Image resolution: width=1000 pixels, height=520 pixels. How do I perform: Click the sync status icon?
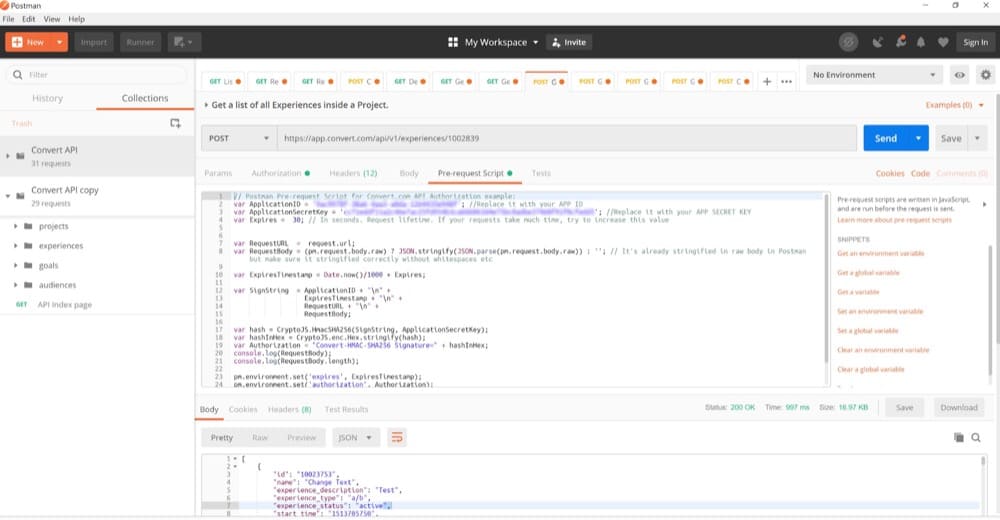point(848,42)
